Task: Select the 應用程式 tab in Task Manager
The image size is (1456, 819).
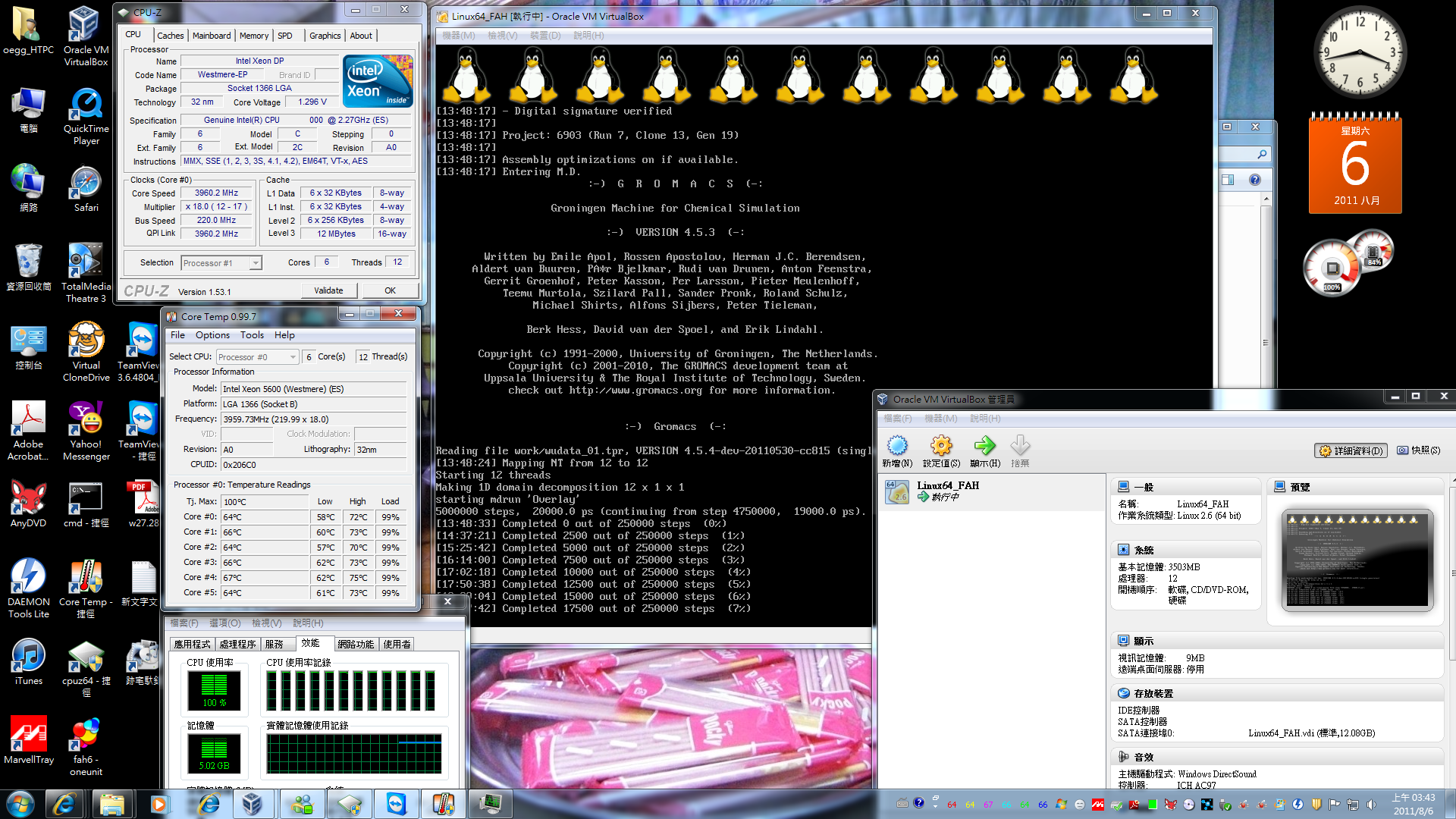Action: point(192,644)
